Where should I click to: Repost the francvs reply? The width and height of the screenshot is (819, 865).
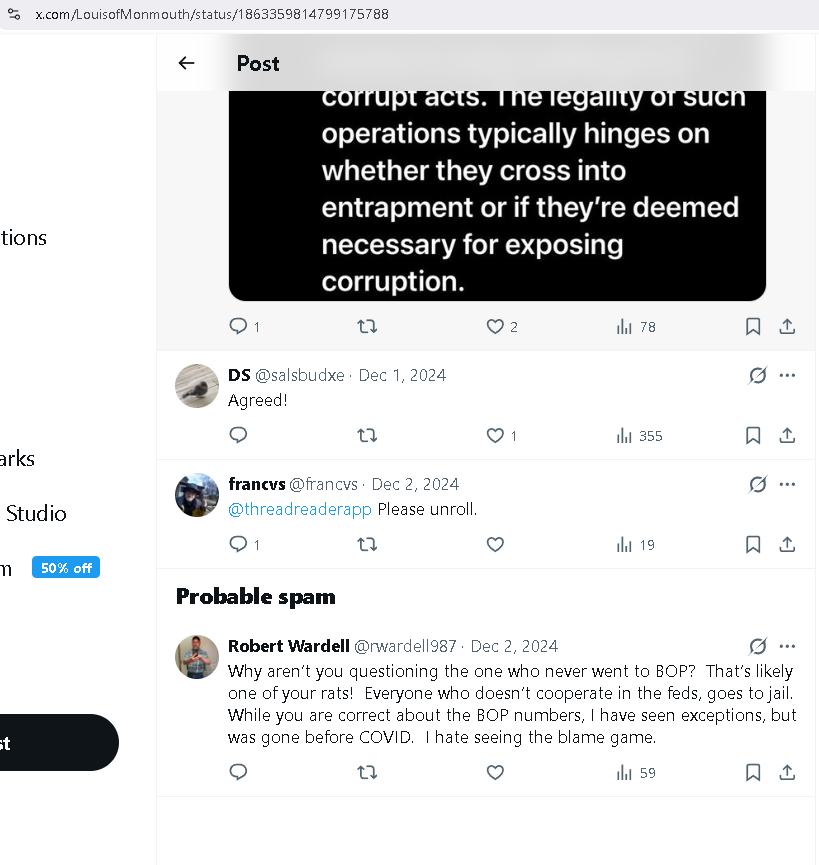(x=367, y=545)
